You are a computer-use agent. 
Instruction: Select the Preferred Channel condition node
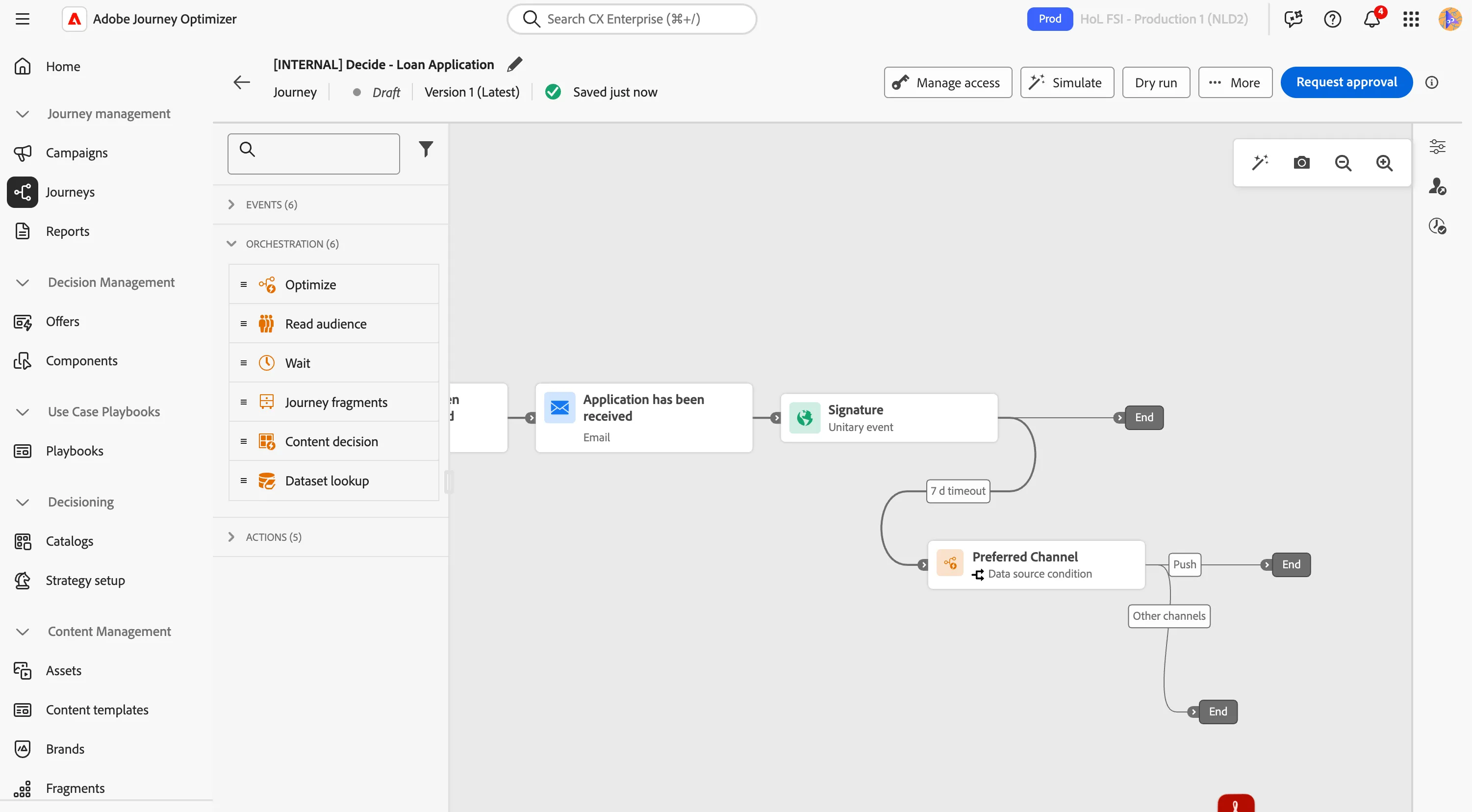(1036, 564)
